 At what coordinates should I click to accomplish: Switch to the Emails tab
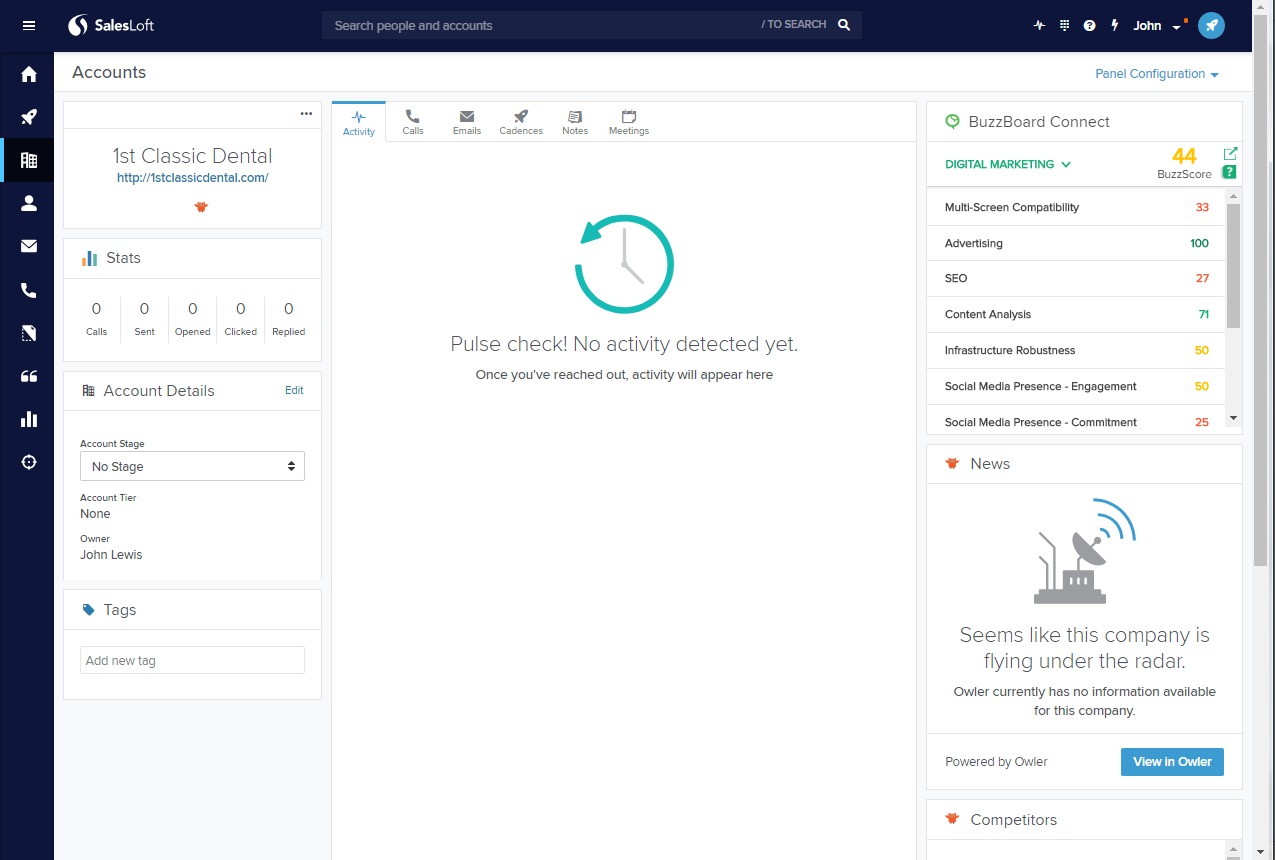coord(467,122)
